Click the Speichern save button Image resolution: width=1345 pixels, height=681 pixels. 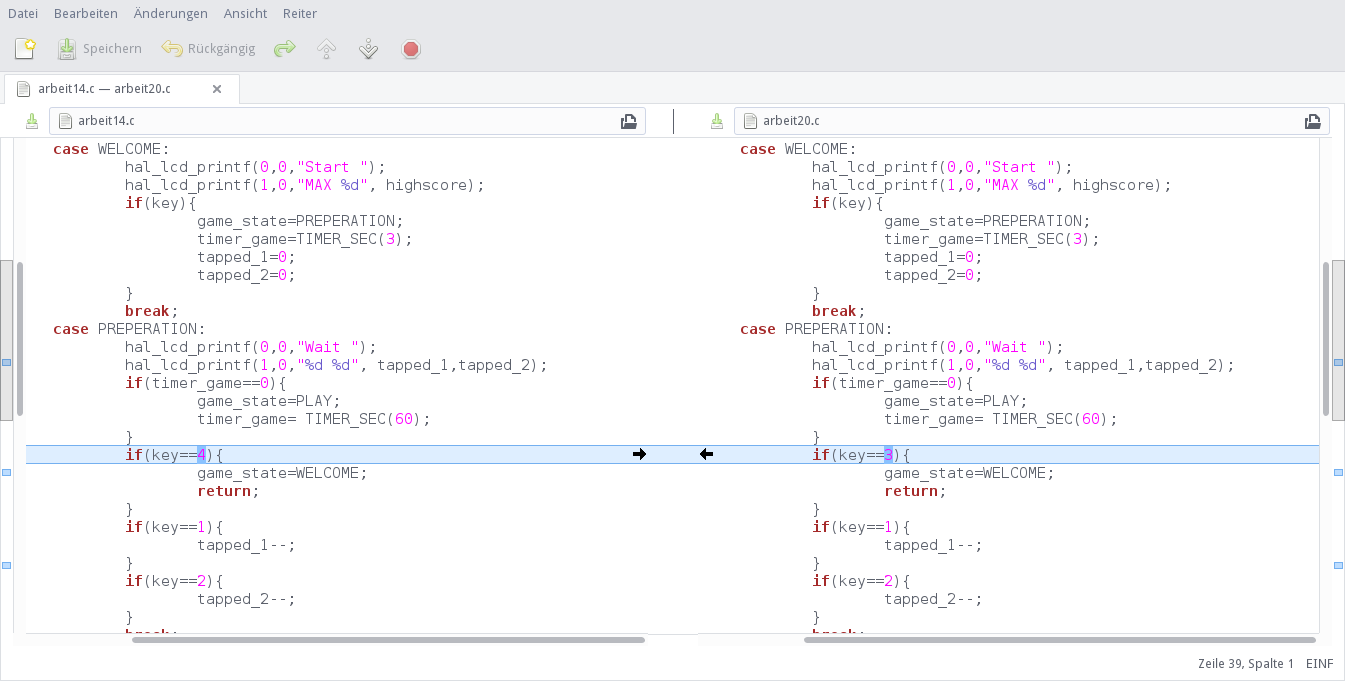pos(99,48)
